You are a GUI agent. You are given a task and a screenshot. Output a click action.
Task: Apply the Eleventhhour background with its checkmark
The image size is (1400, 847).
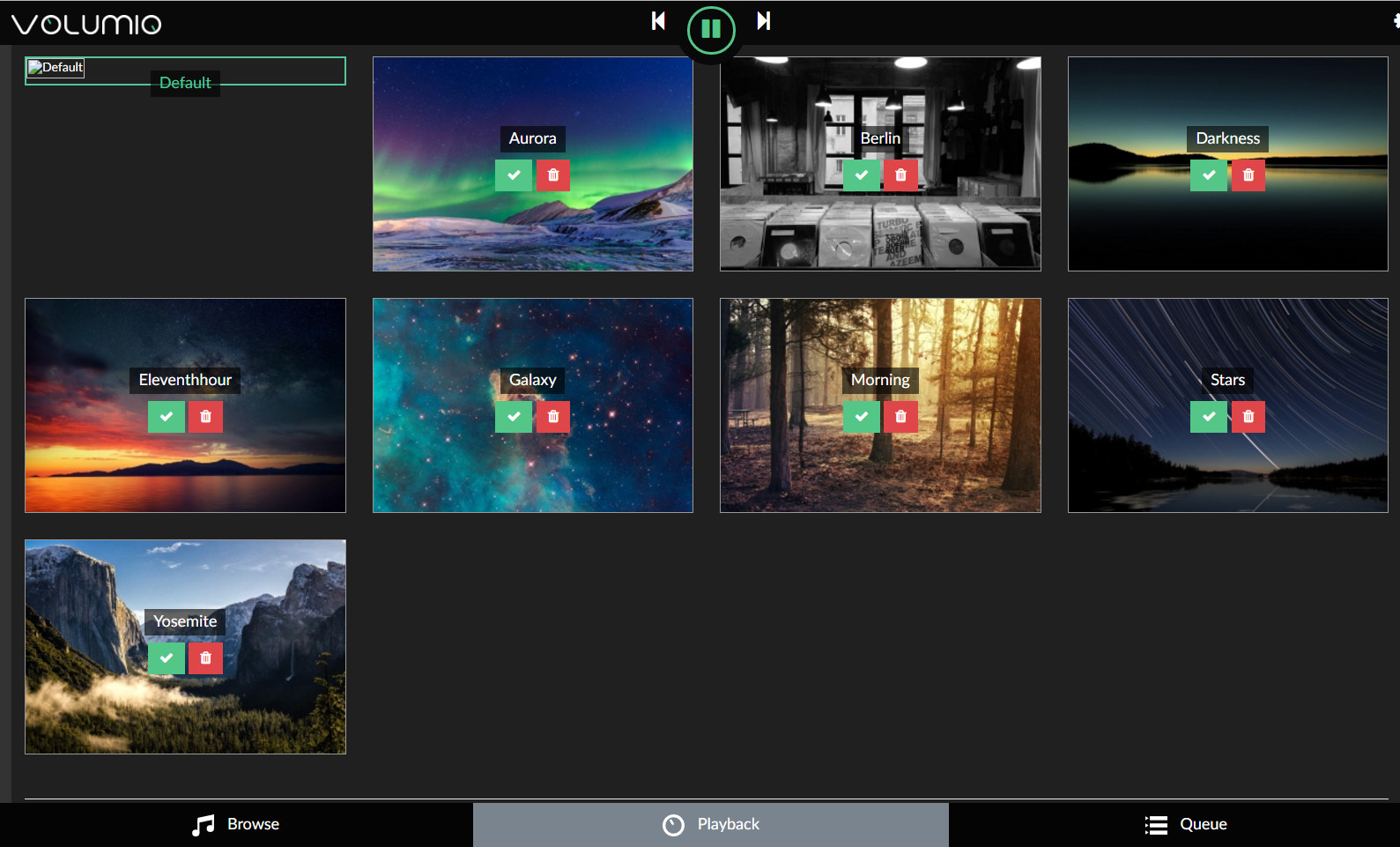(167, 417)
